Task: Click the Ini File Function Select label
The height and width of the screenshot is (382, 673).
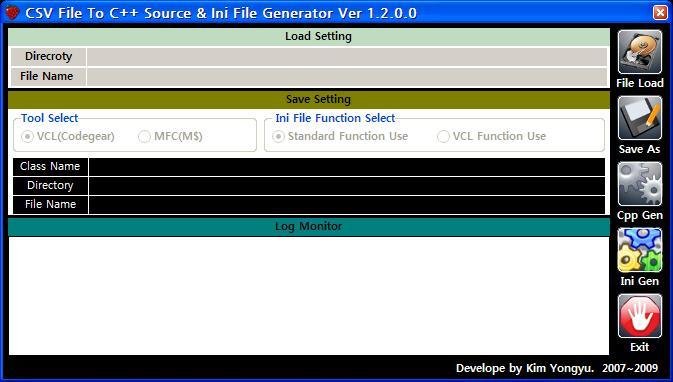Action: coord(335,118)
